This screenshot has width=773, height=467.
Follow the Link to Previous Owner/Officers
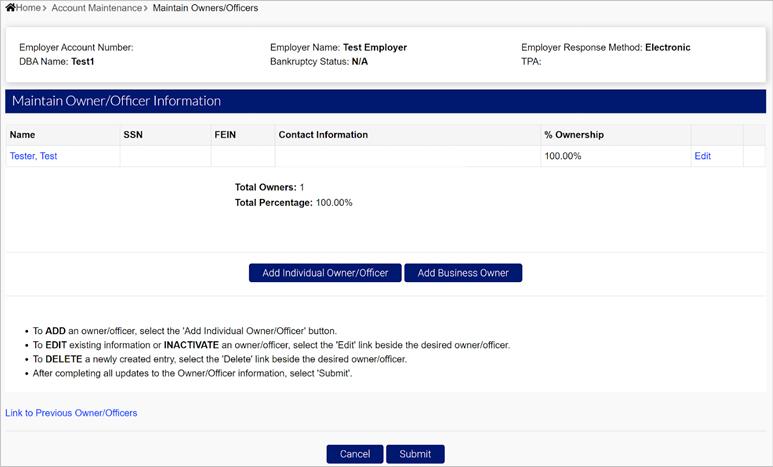(71, 412)
